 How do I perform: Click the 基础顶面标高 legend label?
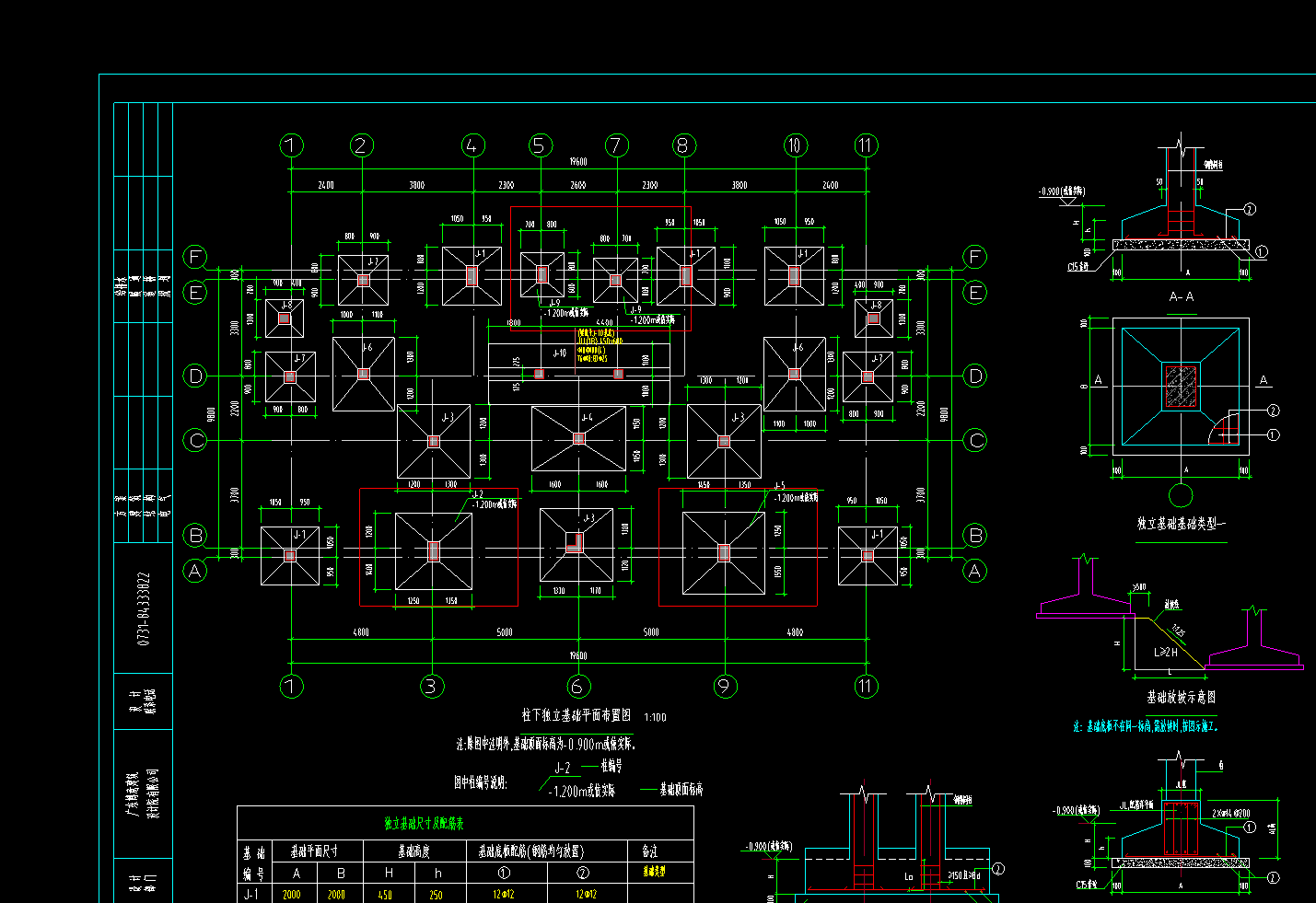pos(681,790)
